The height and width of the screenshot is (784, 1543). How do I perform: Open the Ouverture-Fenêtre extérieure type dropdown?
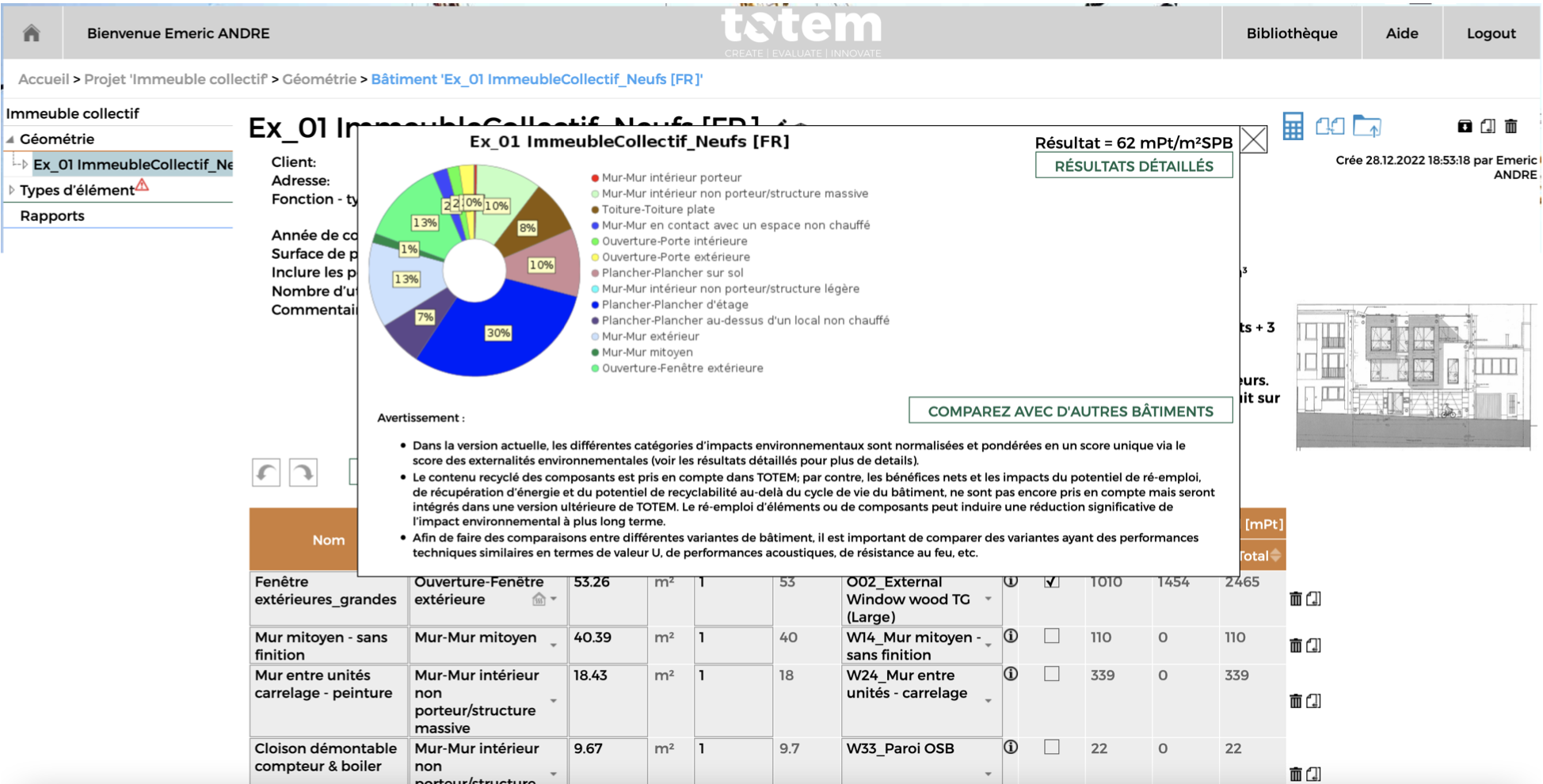[554, 599]
